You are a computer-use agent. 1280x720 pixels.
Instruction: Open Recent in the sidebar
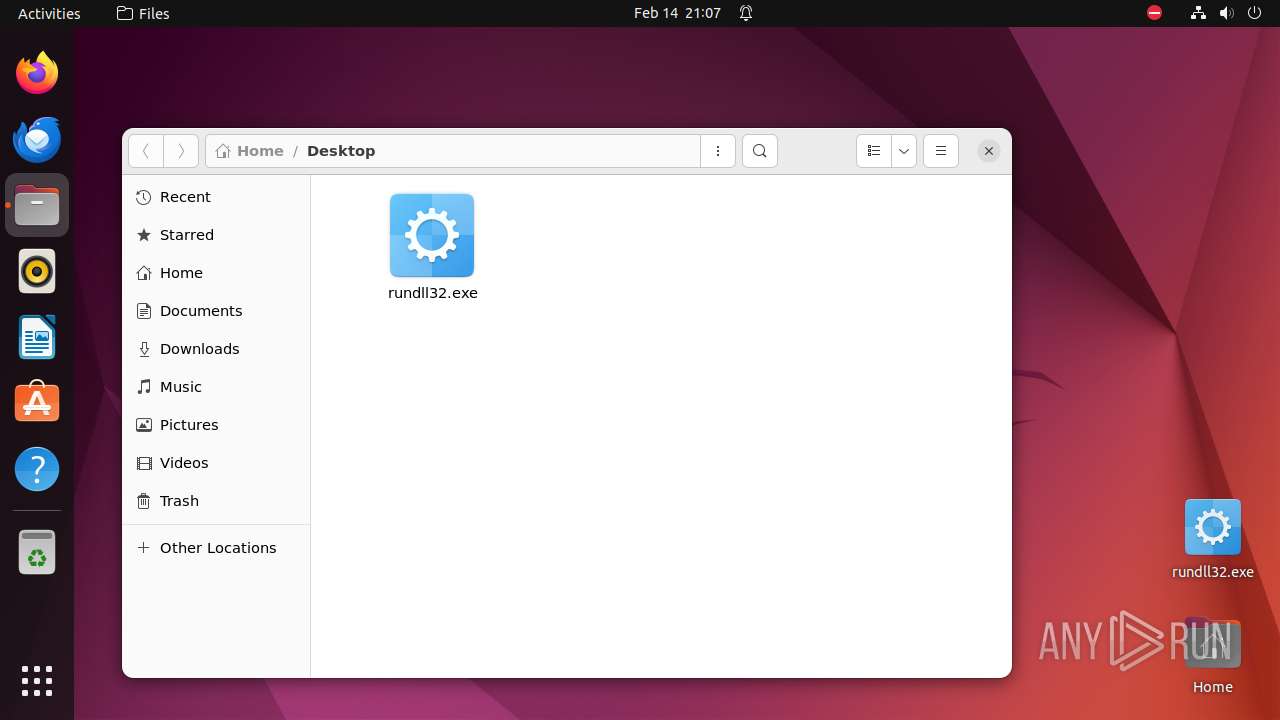coord(216,197)
